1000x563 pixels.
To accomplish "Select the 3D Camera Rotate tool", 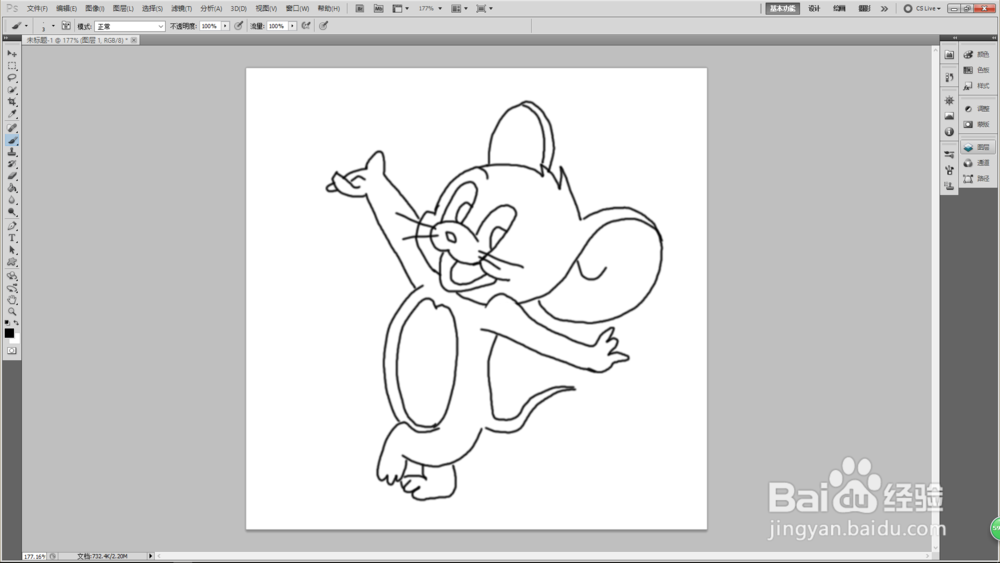I will (11, 288).
